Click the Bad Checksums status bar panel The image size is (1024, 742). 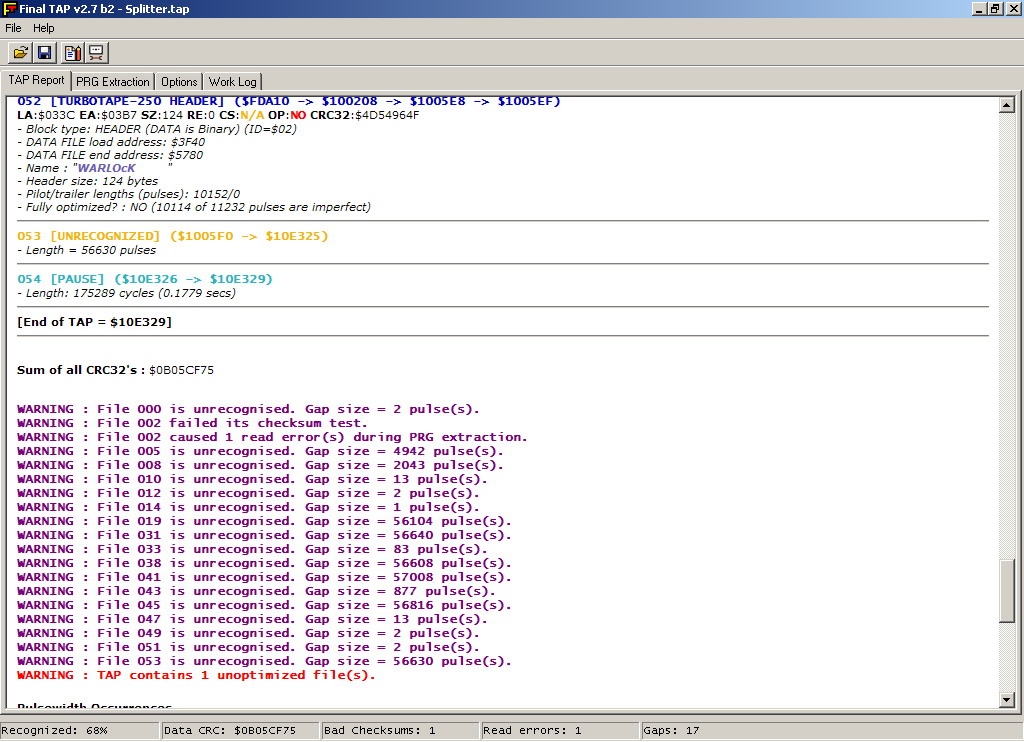400,731
